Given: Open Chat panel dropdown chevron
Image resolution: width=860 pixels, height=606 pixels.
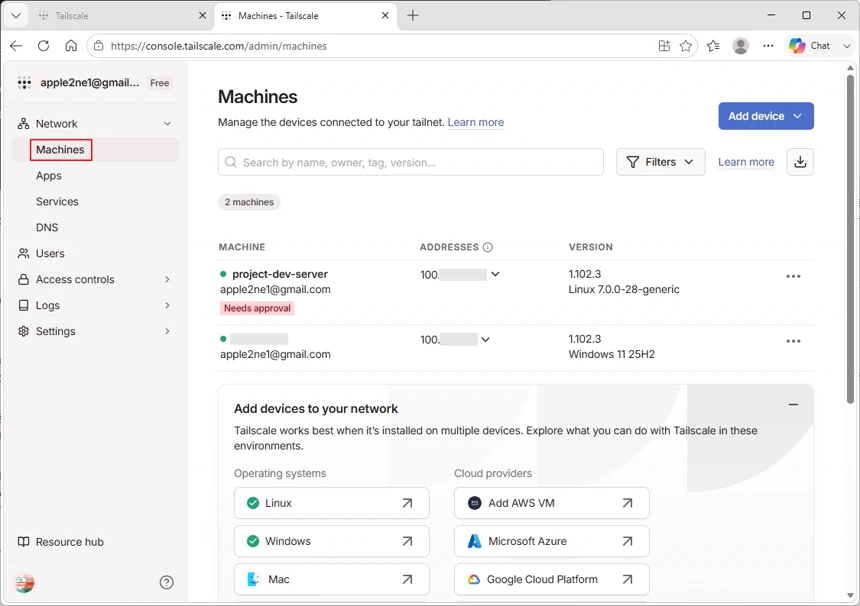Looking at the screenshot, I should (x=847, y=46).
